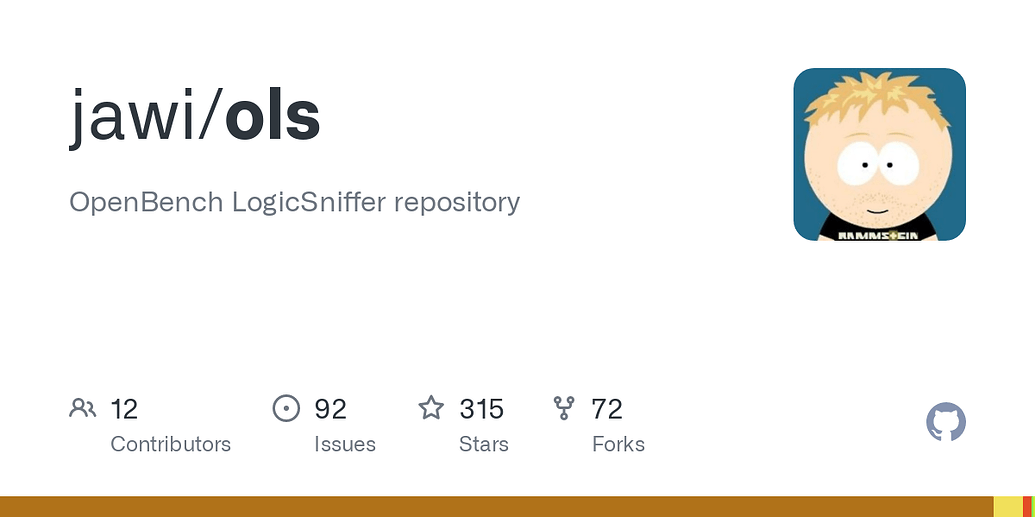Click the issue count "92"
Image resolution: width=1035 pixels, height=517 pixels.
pyautogui.click(x=330, y=409)
